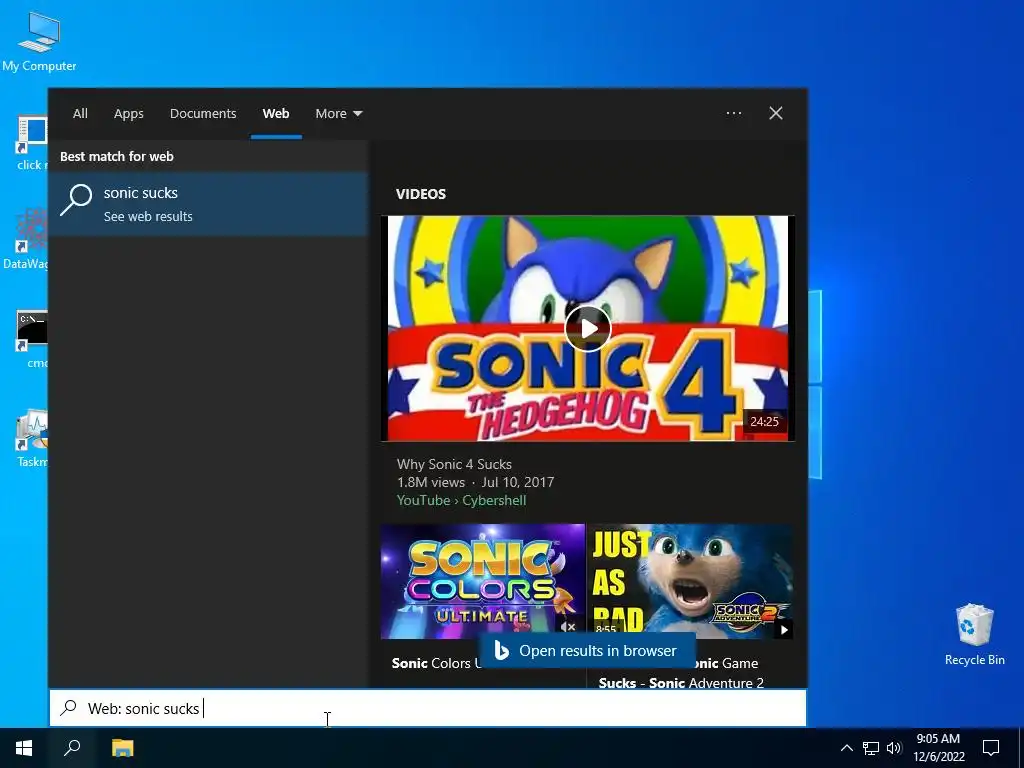Open the cmd shortcut on the desktop

[32, 340]
